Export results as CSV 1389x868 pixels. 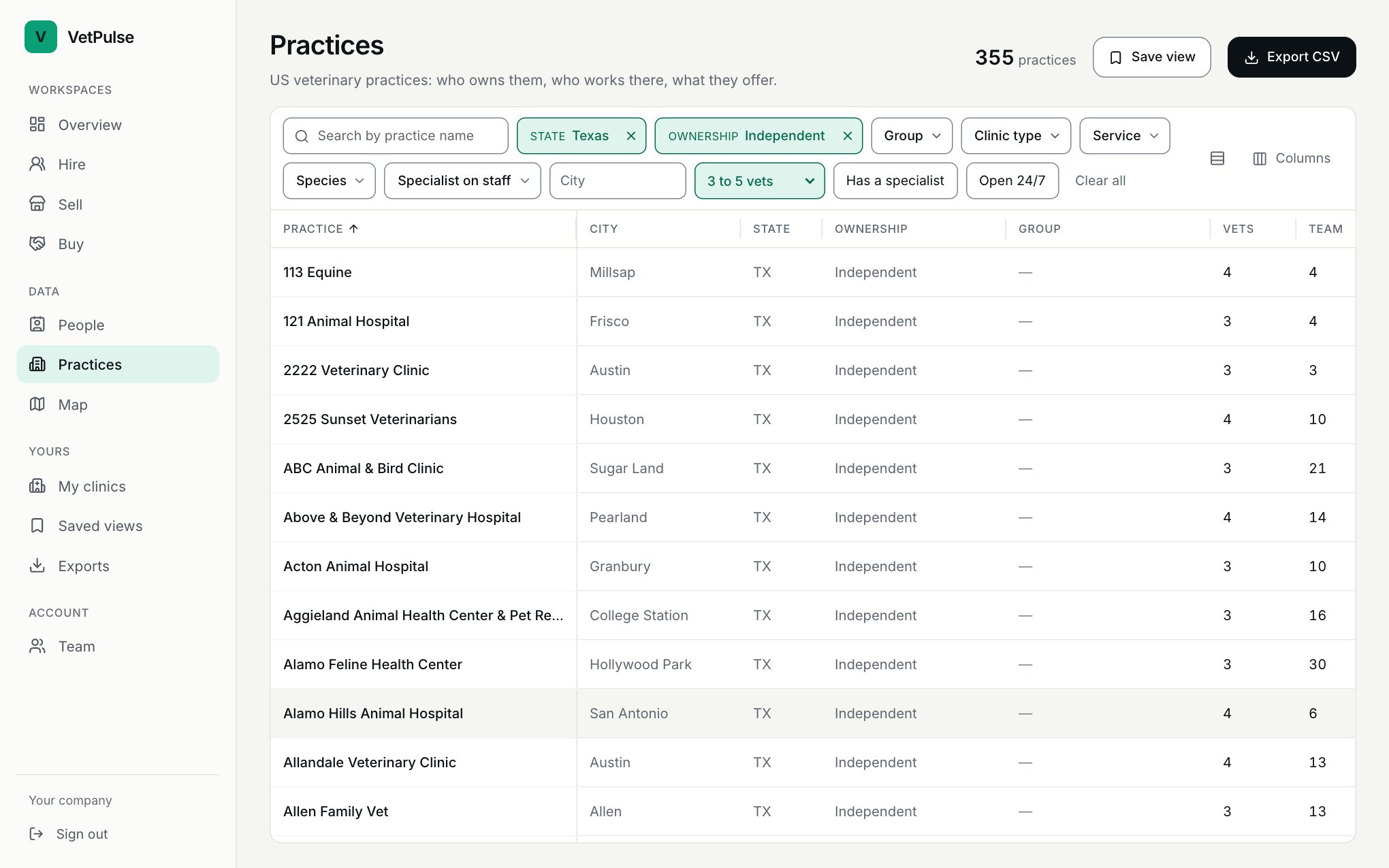pyautogui.click(x=1292, y=57)
